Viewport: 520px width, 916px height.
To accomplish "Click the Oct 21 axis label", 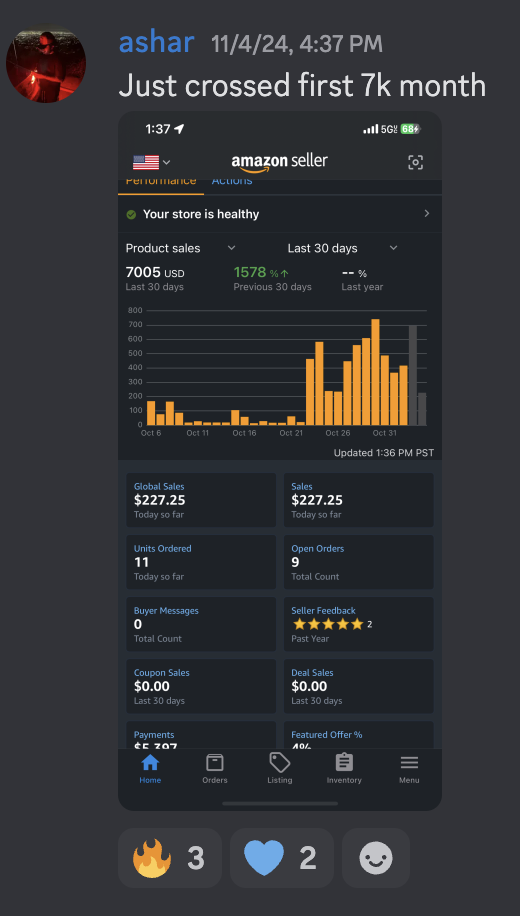I will tap(291, 433).
